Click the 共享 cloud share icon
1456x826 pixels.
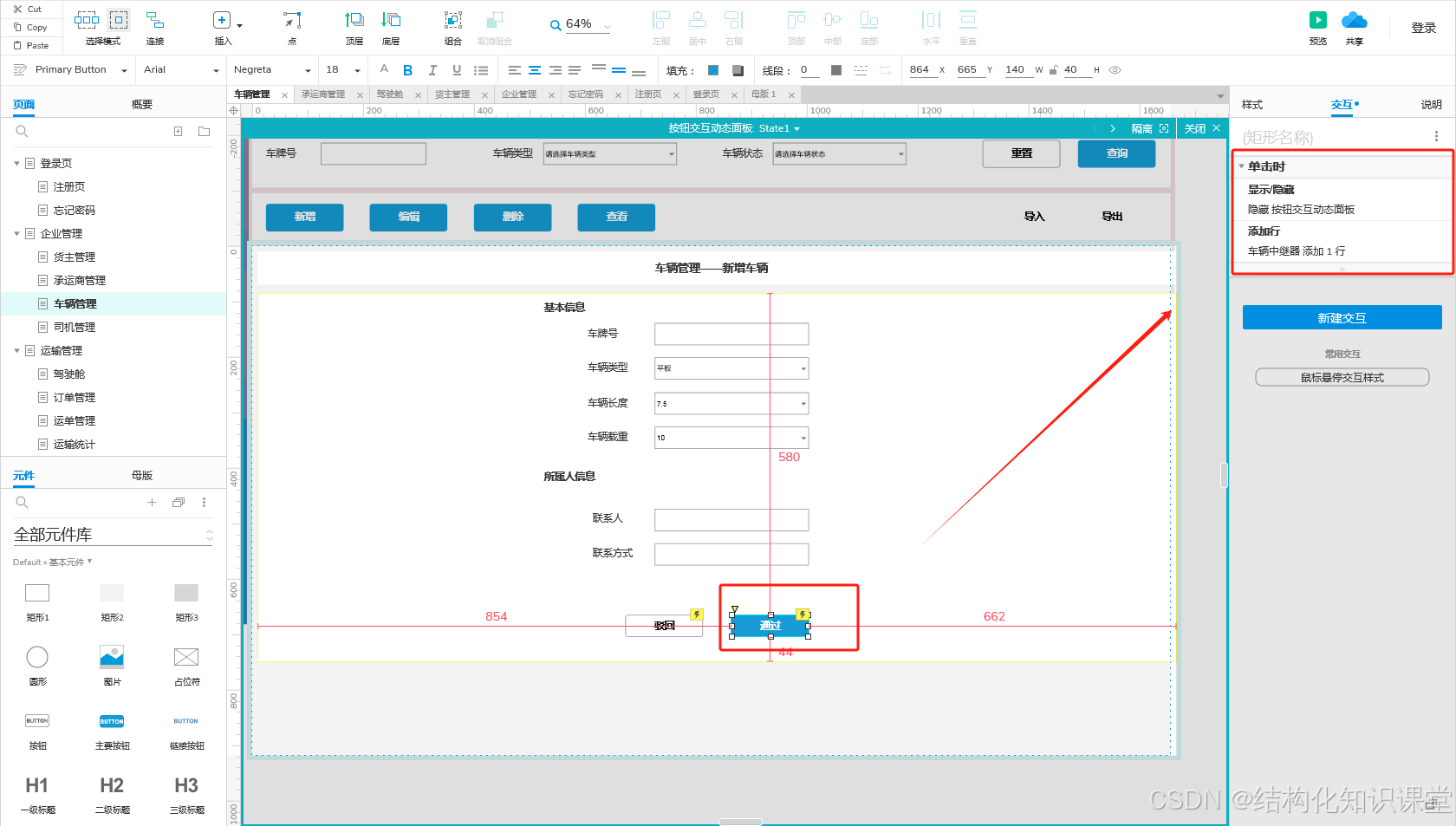pyautogui.click(x=1354, y=20)
